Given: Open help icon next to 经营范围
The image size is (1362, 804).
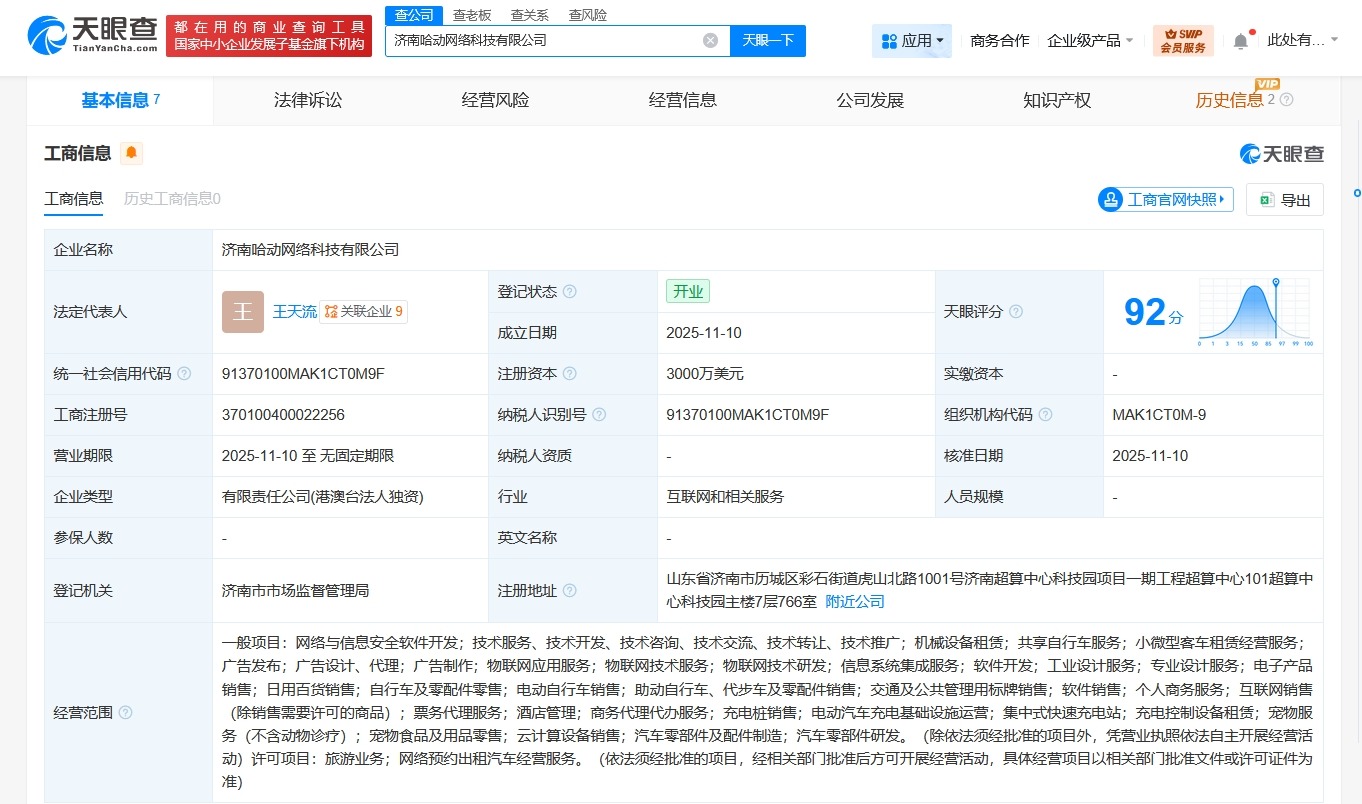Looking at the screenshot, I should 123,714.
